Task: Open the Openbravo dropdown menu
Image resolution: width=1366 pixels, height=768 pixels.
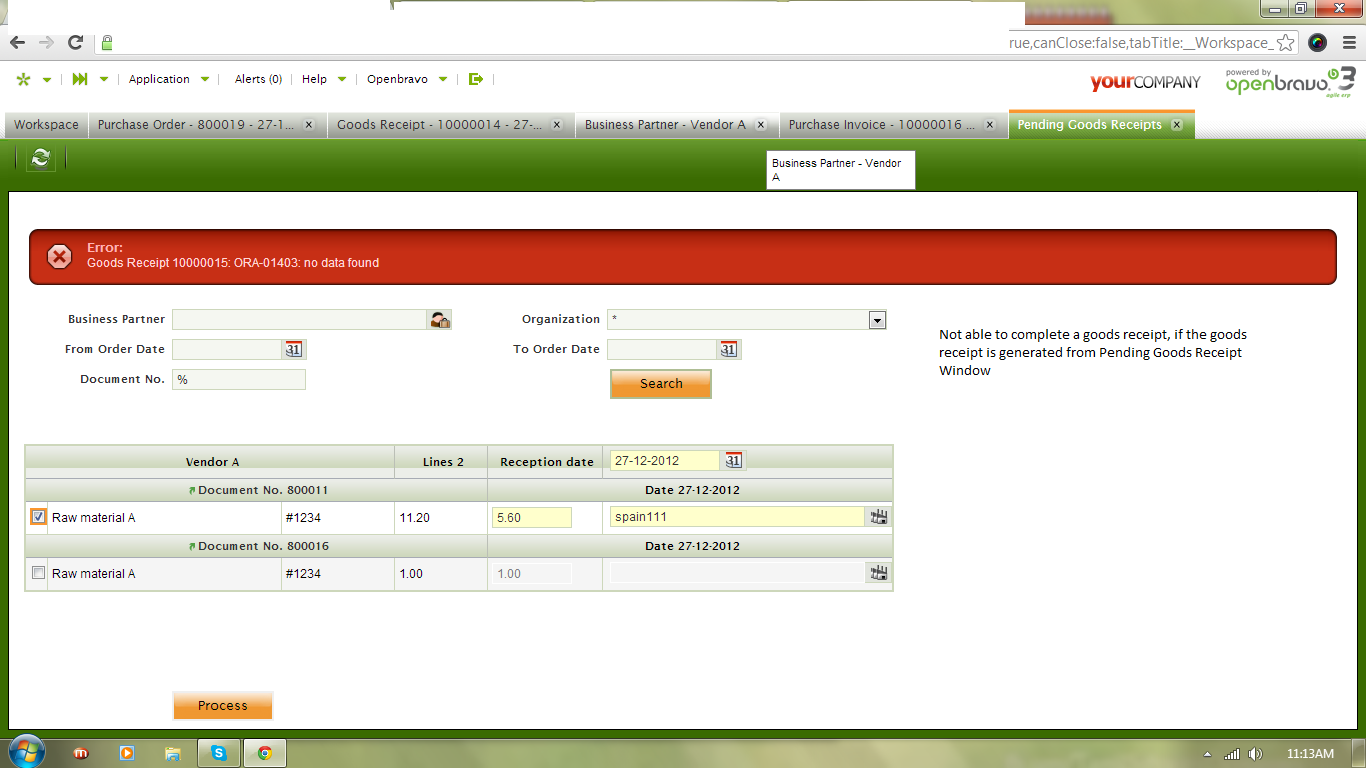Action: tap(407, 79)
